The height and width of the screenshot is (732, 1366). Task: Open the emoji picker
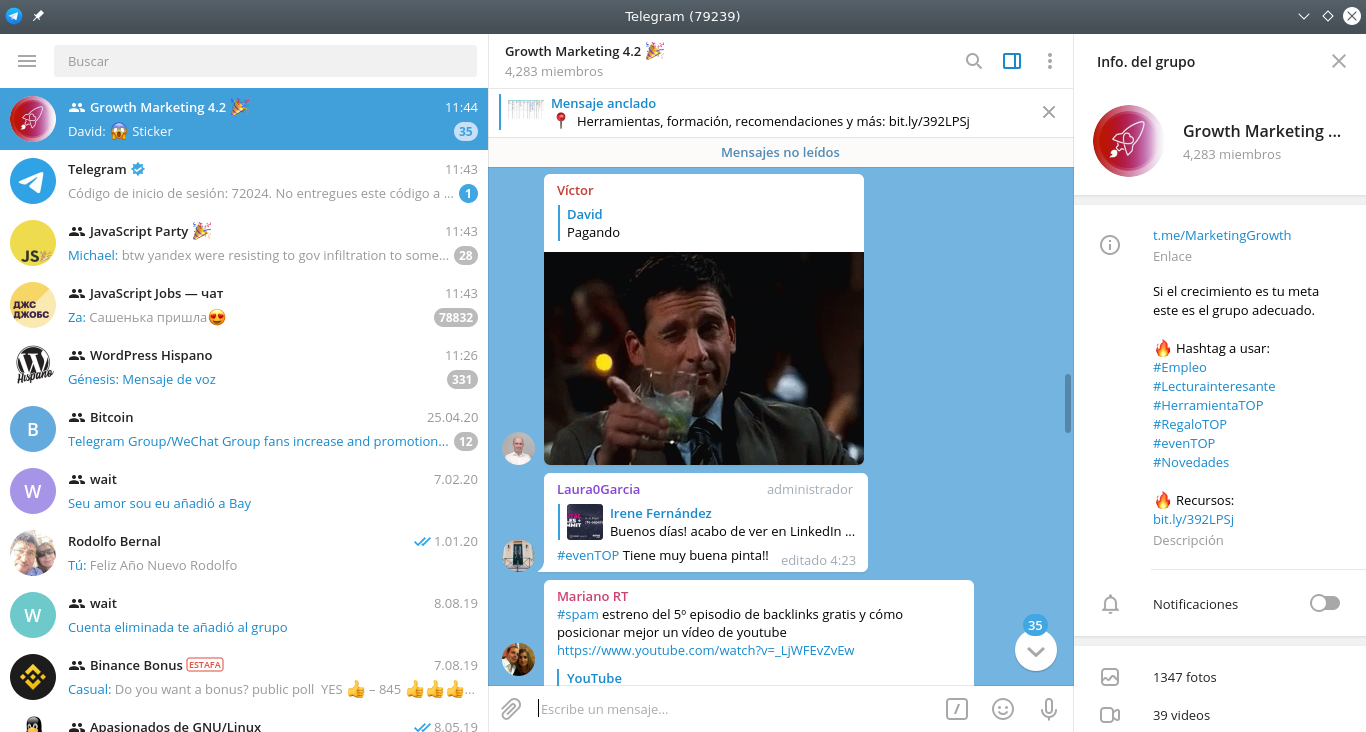pyautogui.click(x=1003, y=709)
